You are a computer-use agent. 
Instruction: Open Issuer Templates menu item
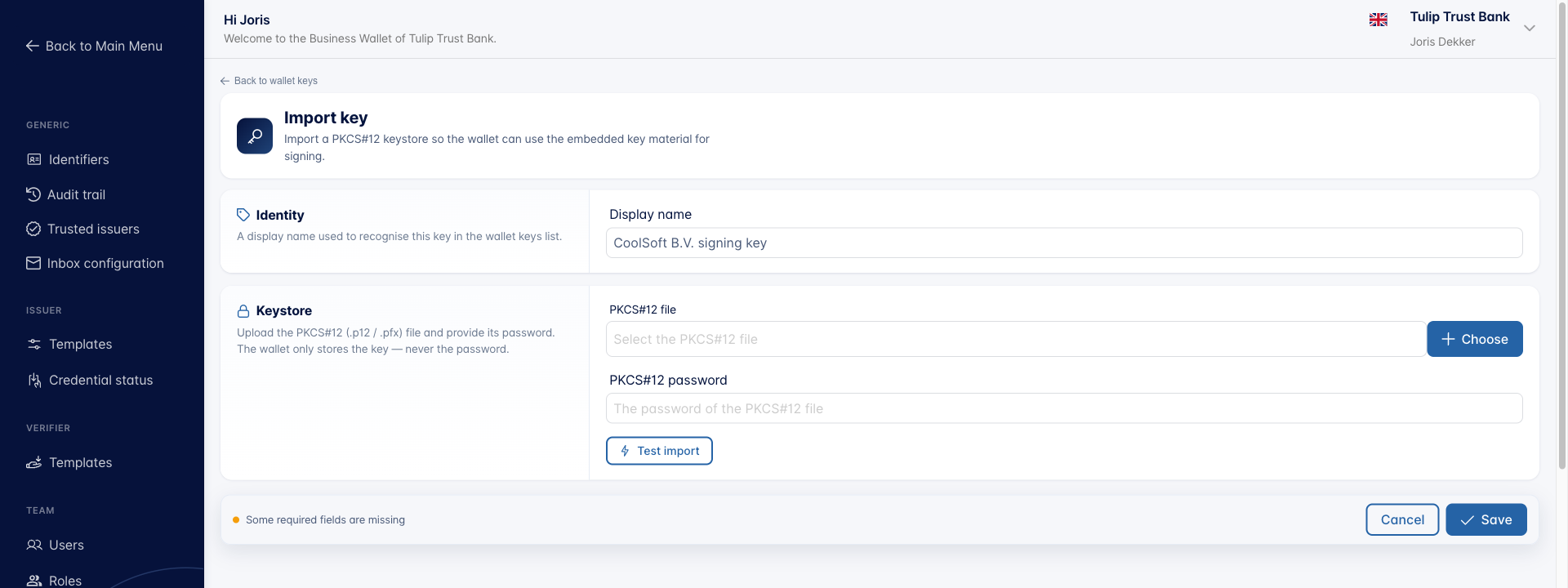coord(80,345)
